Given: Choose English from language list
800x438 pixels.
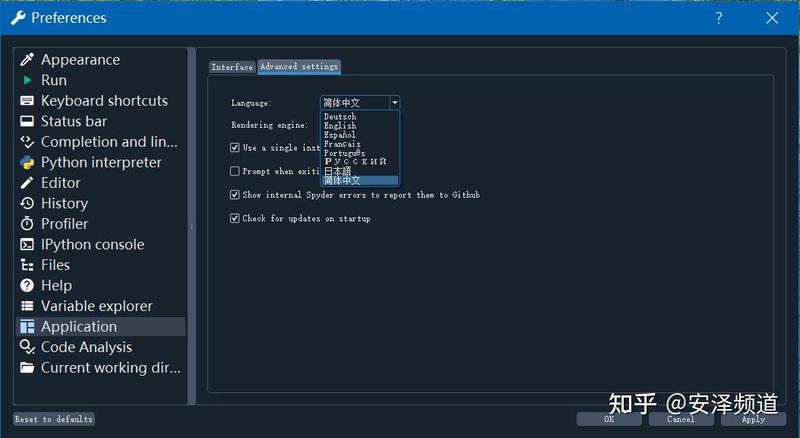Looking at the screenshot, I should (x=340, y=126).
